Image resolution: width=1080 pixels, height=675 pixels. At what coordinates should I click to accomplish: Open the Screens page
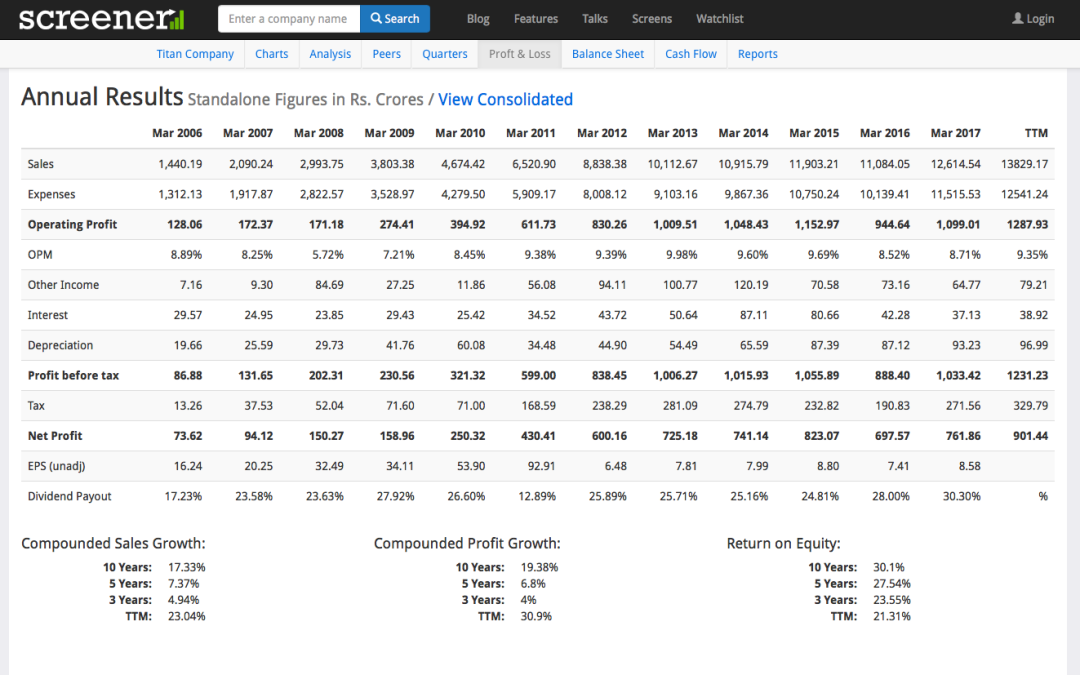652,19
